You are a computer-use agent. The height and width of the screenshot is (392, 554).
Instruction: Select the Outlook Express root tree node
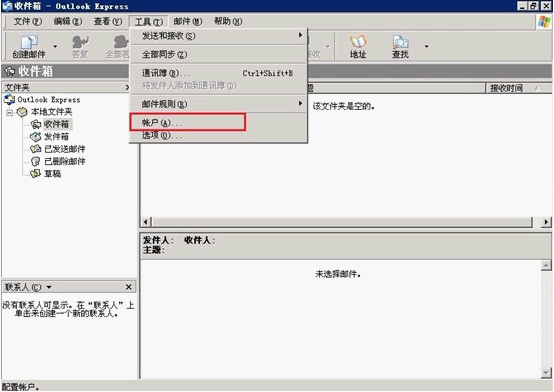click(49, 100)
